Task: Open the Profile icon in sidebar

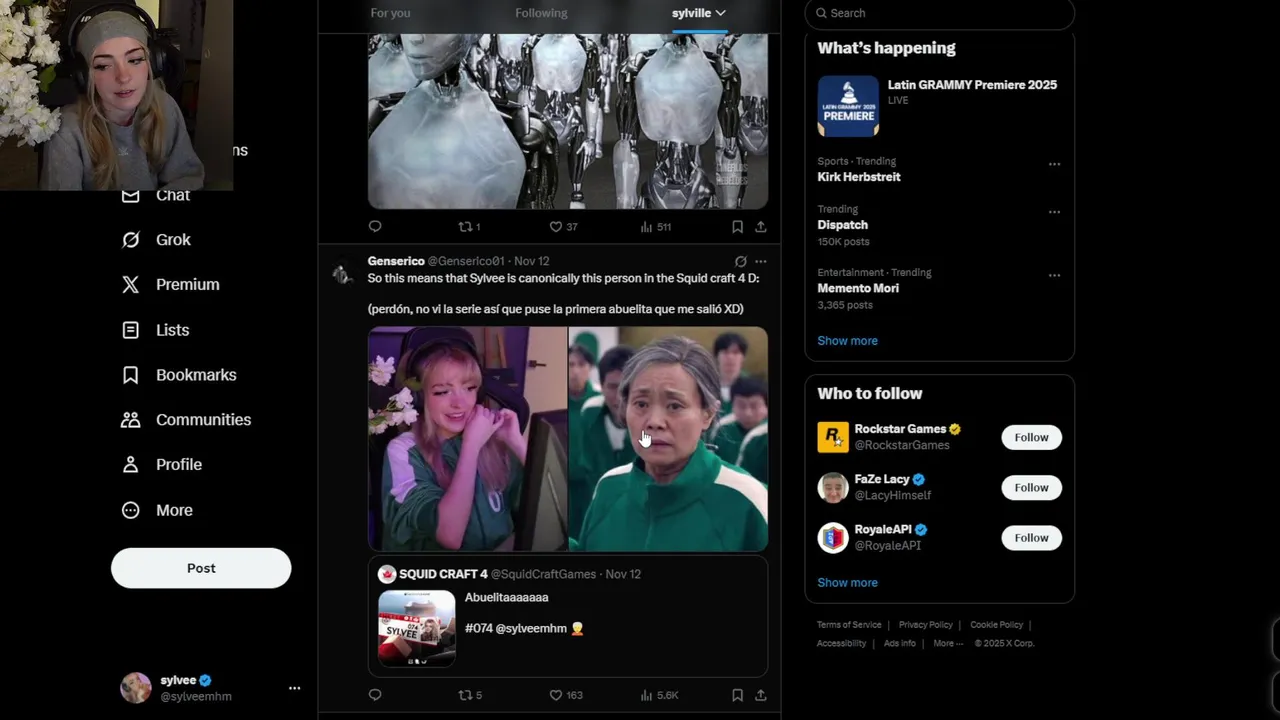Action: click(131, 465)
